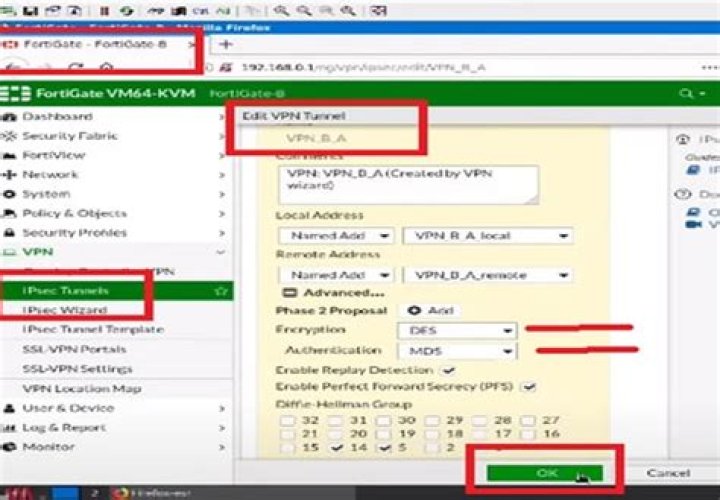Click the pause icon in top toolbar
Viewport: 720px width, 500px height.
click(104, 11)
